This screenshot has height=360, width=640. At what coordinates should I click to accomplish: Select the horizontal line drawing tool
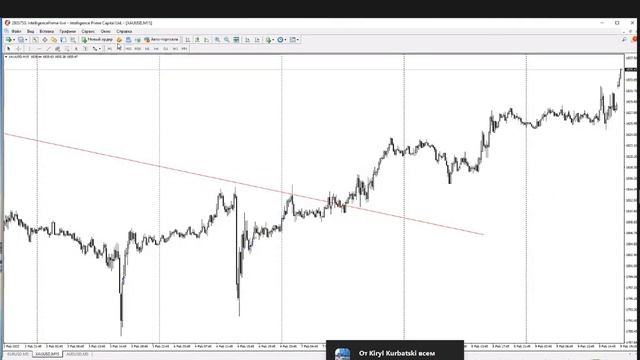pos(39,49)
